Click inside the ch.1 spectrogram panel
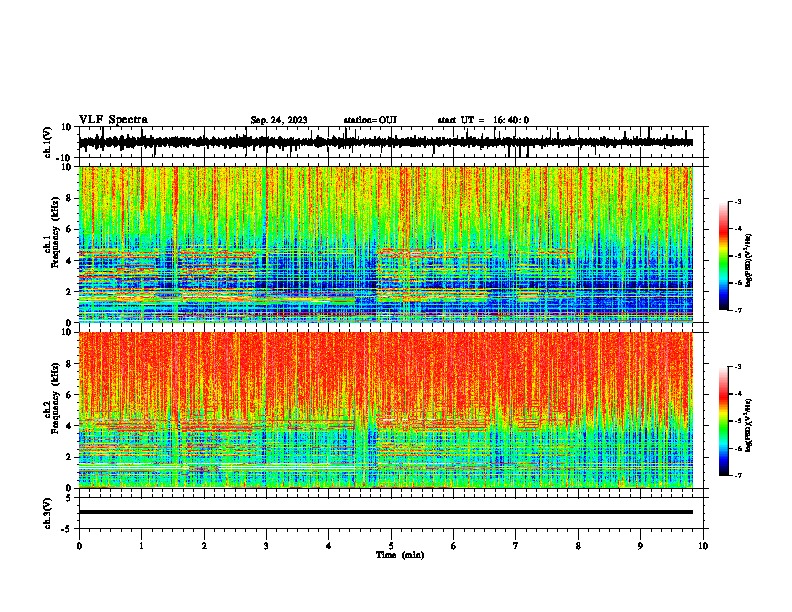This screenshot has width=792, height=612. 386,244
